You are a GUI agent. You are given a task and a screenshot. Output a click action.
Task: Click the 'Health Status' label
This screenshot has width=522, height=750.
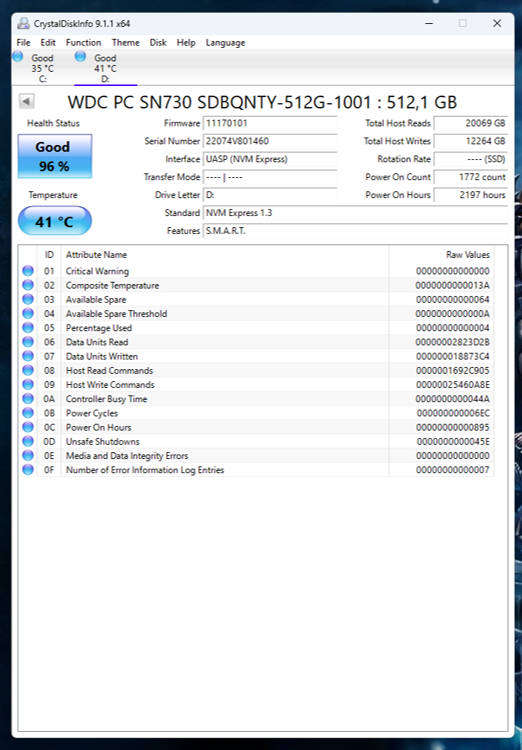pyautogui.click(x=53, y=123)
